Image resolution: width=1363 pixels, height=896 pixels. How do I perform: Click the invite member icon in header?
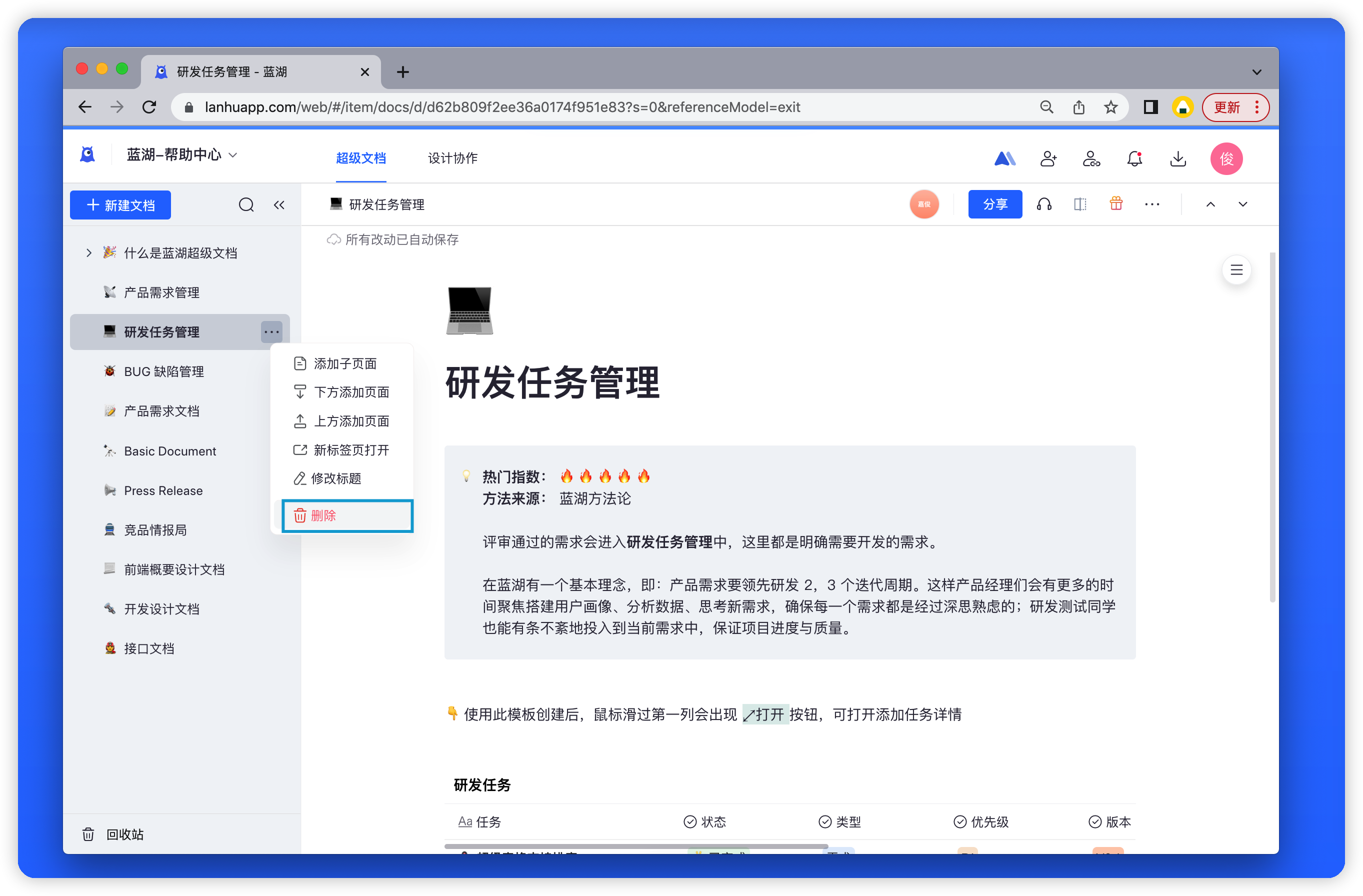coord(1048,158)
